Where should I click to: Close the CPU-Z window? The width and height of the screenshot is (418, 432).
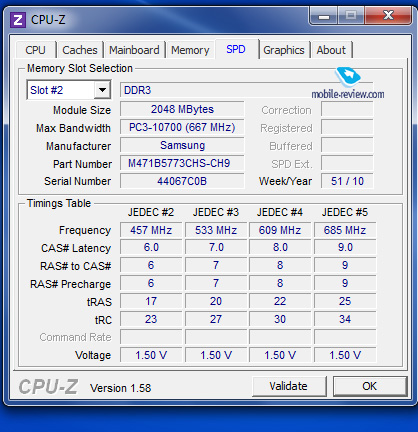point(388,16)
